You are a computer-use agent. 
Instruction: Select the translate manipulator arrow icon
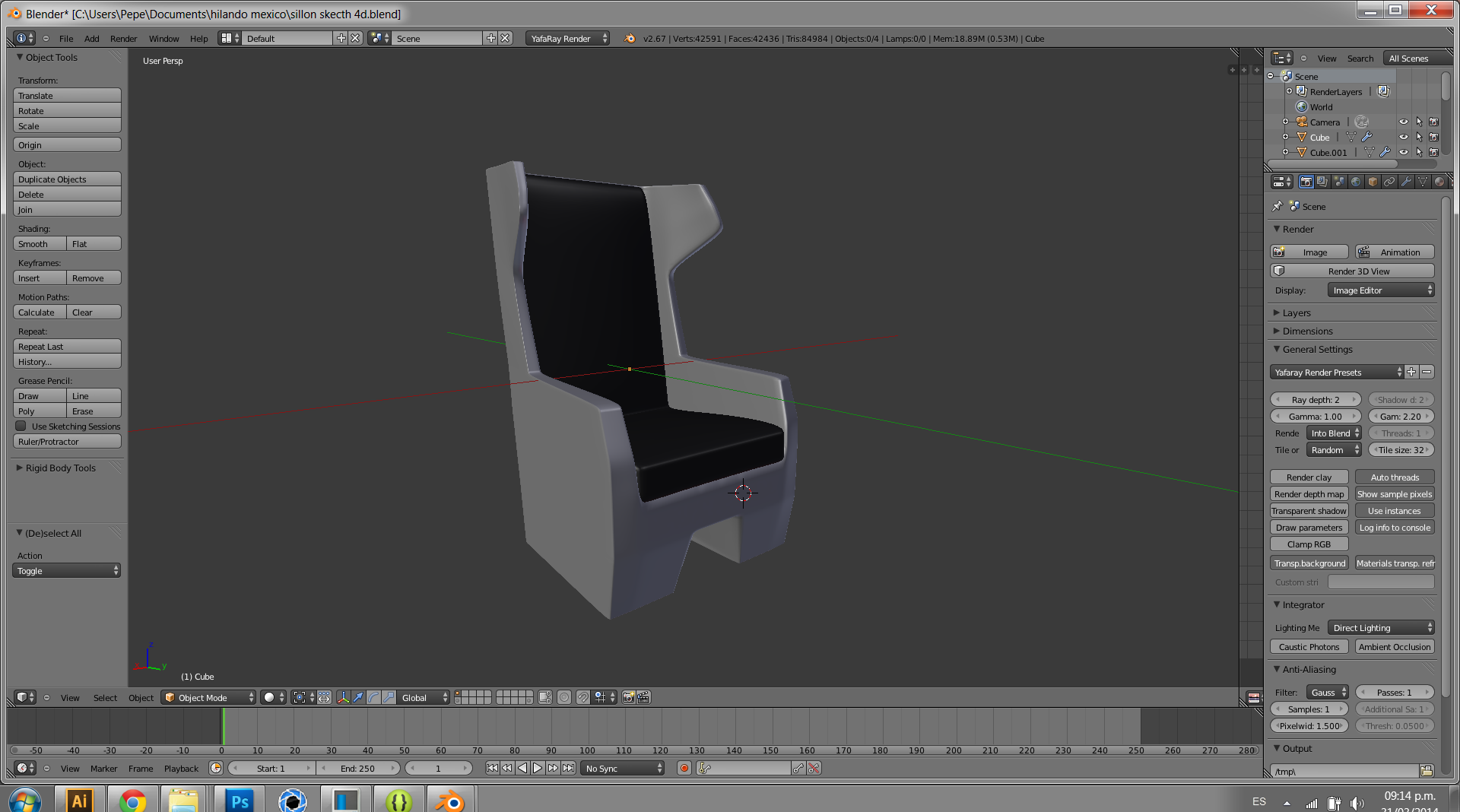tap(358, 697)
